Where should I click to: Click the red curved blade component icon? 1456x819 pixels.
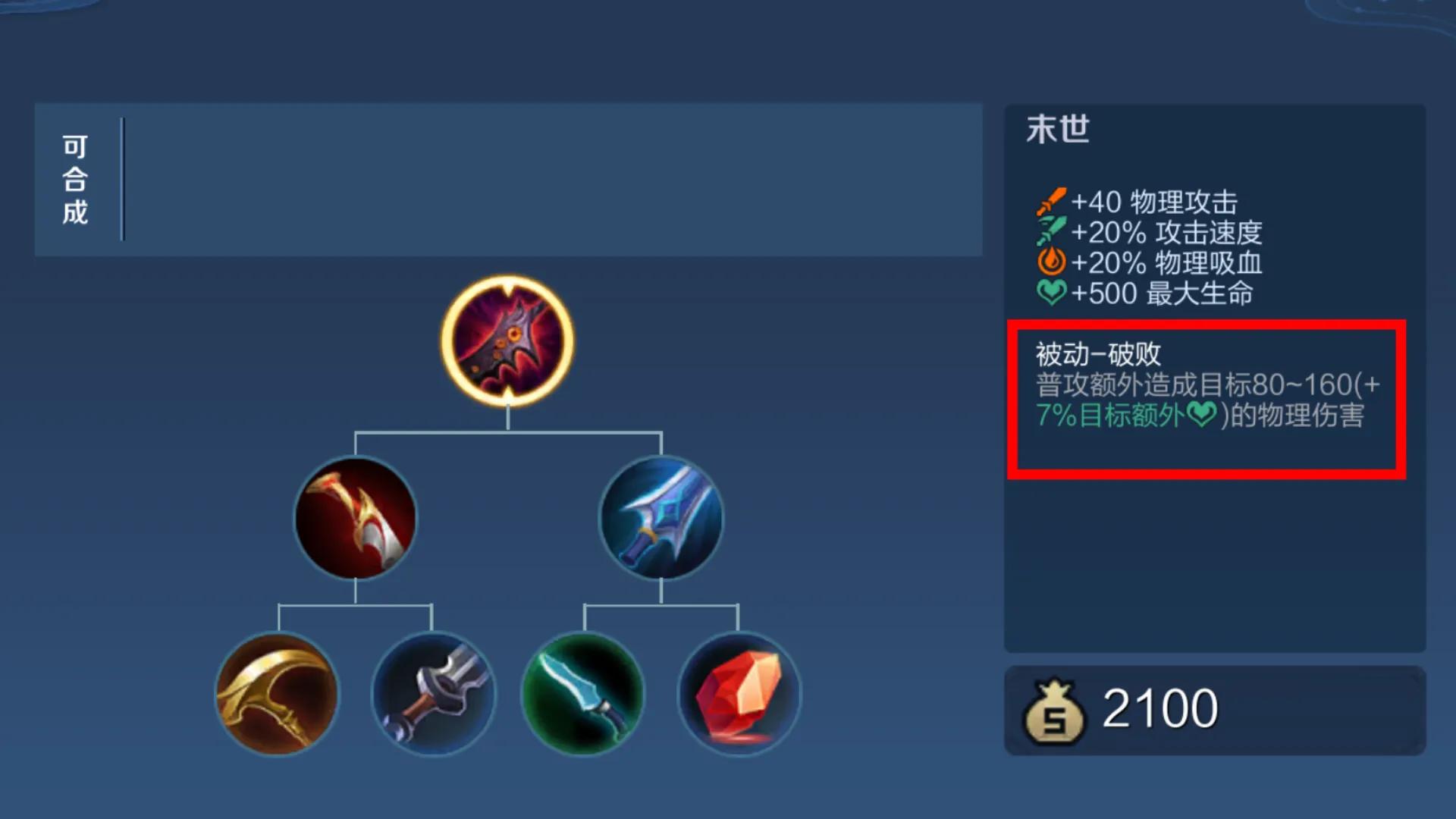coord(355,518)
